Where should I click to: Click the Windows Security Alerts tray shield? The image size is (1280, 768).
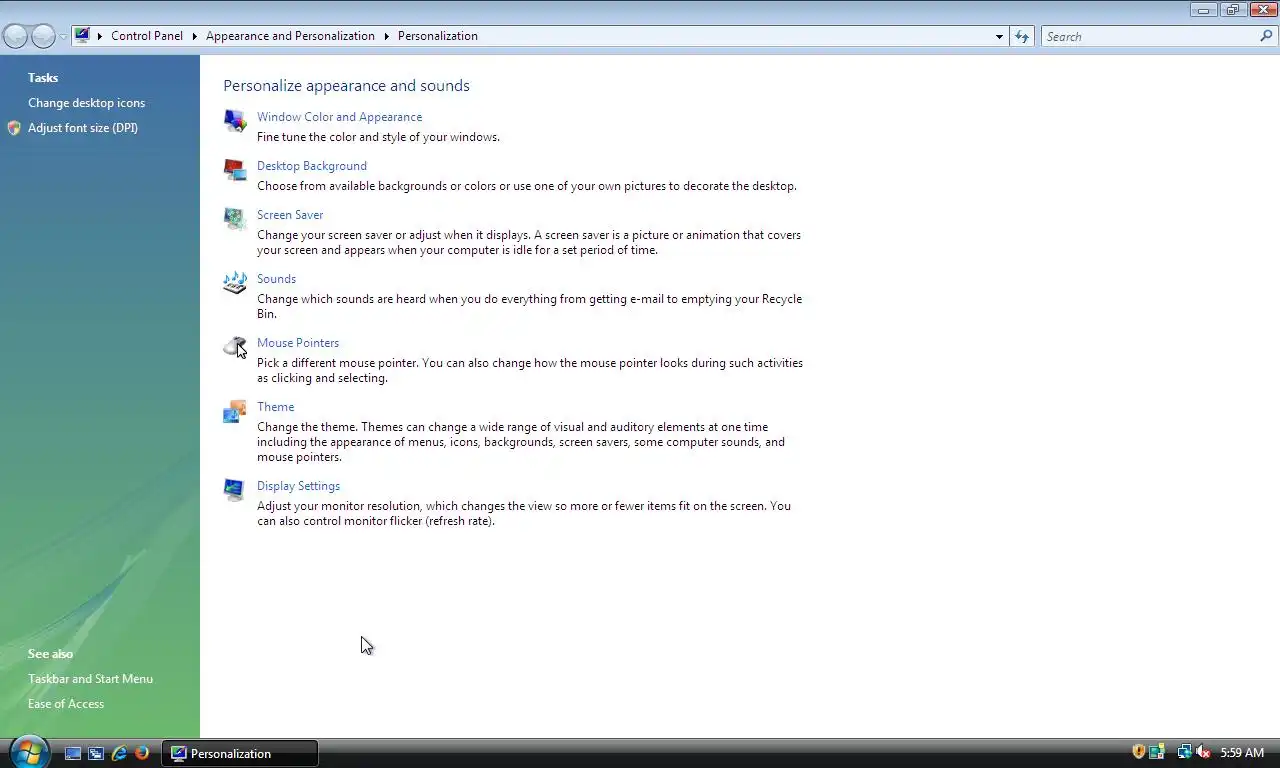click(x=1138, y=752)
